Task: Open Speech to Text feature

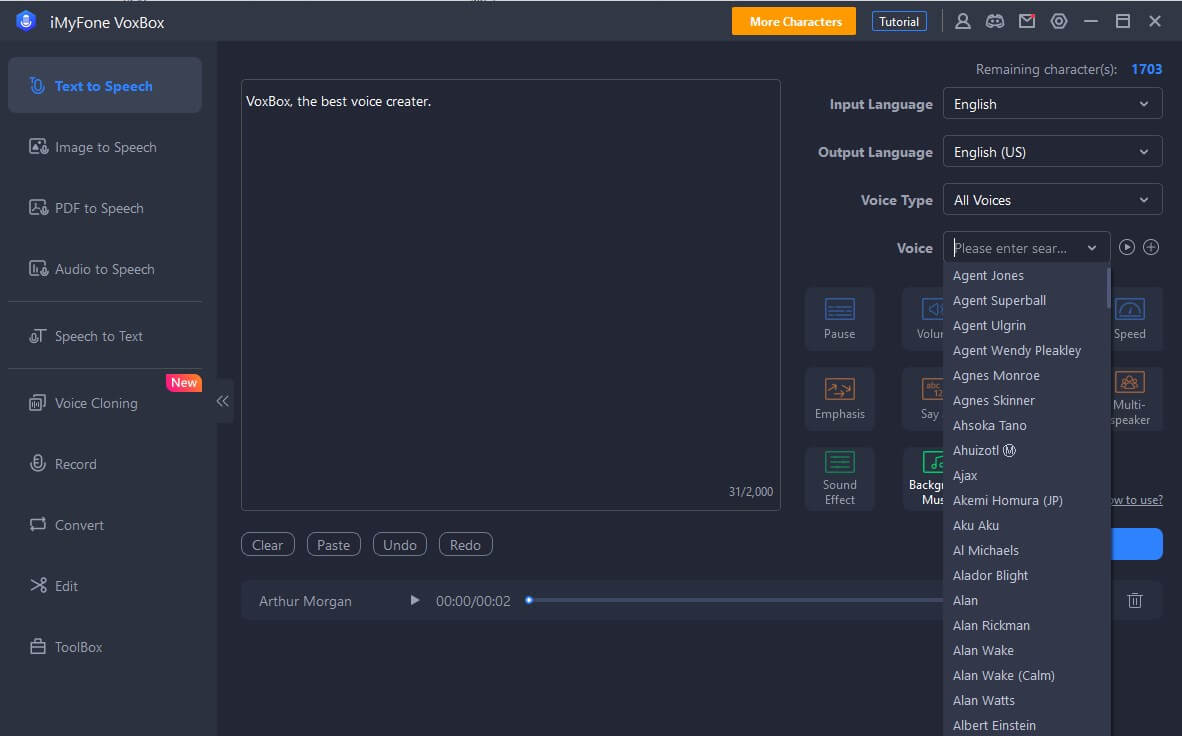Action: point(105,336)
